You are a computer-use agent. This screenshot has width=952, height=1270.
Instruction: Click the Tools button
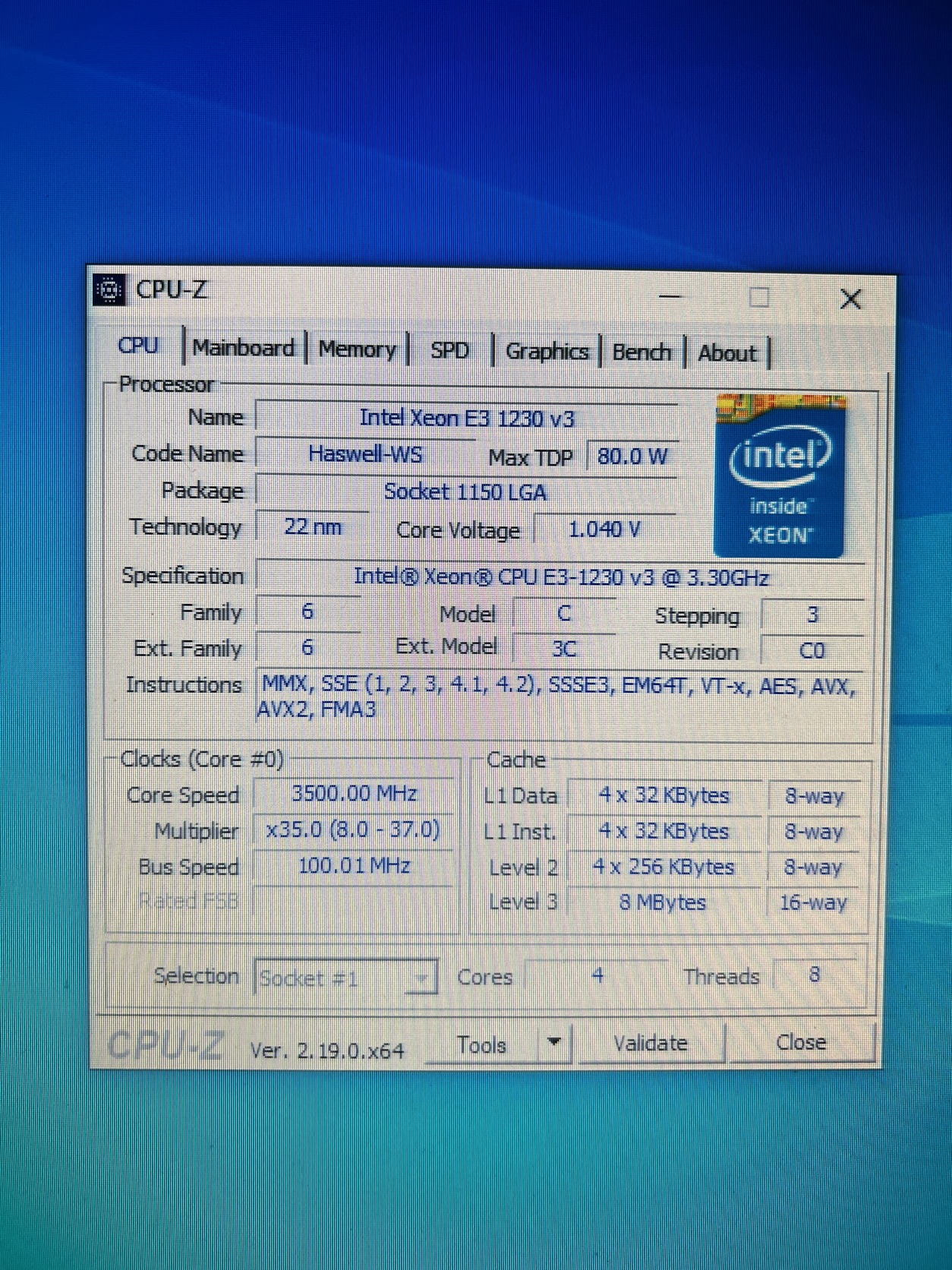click(481, 1044)
